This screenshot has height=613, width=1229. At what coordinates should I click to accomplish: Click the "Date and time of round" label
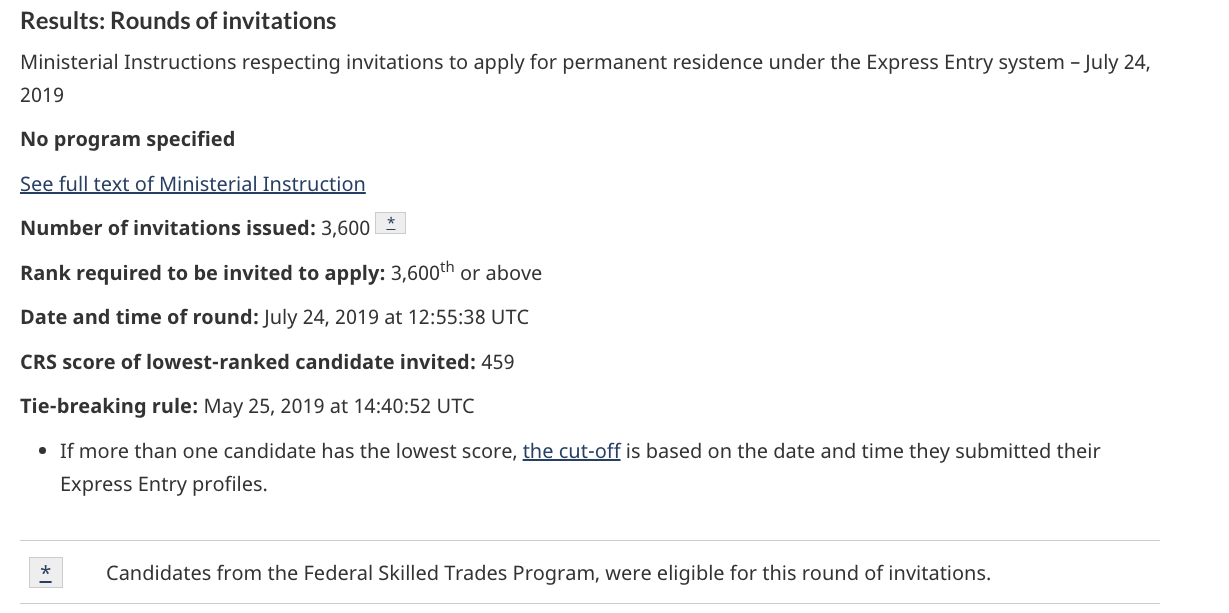[x=139, y=317]
